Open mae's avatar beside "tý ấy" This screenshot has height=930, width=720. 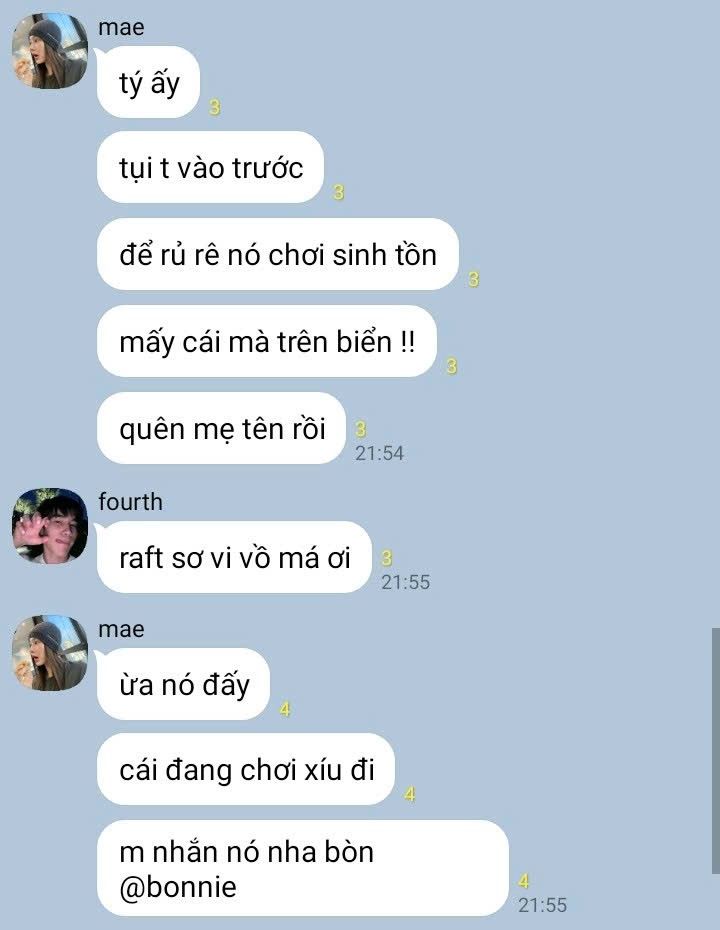point(50,51)
